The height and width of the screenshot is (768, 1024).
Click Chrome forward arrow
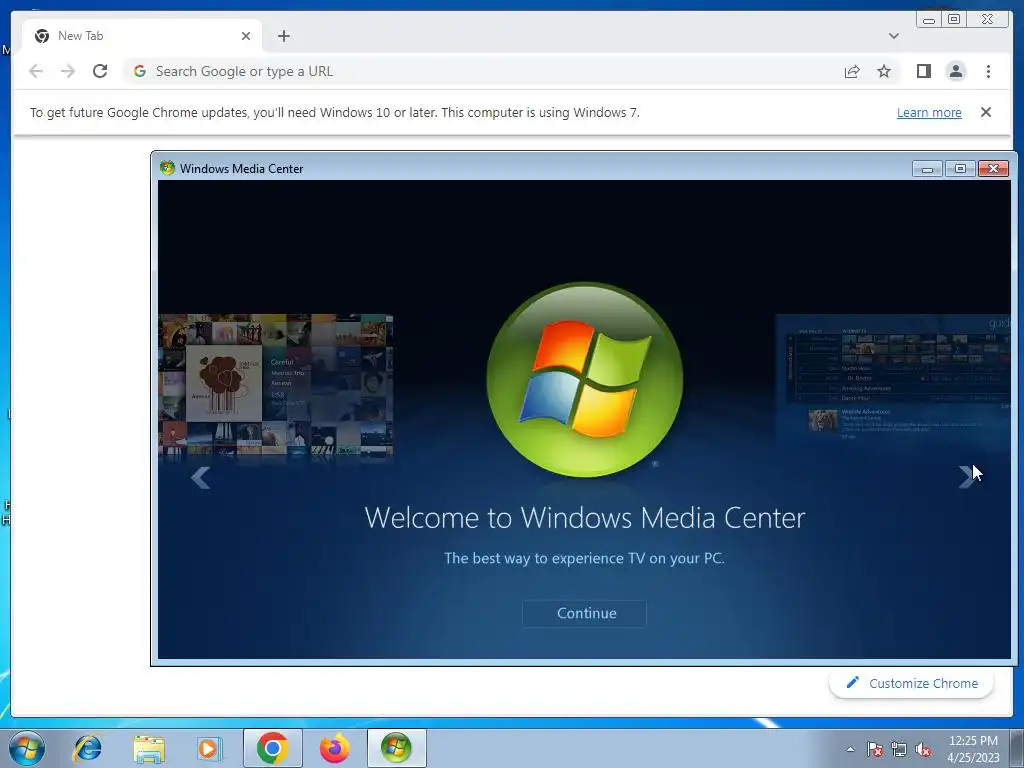(68, 71)
